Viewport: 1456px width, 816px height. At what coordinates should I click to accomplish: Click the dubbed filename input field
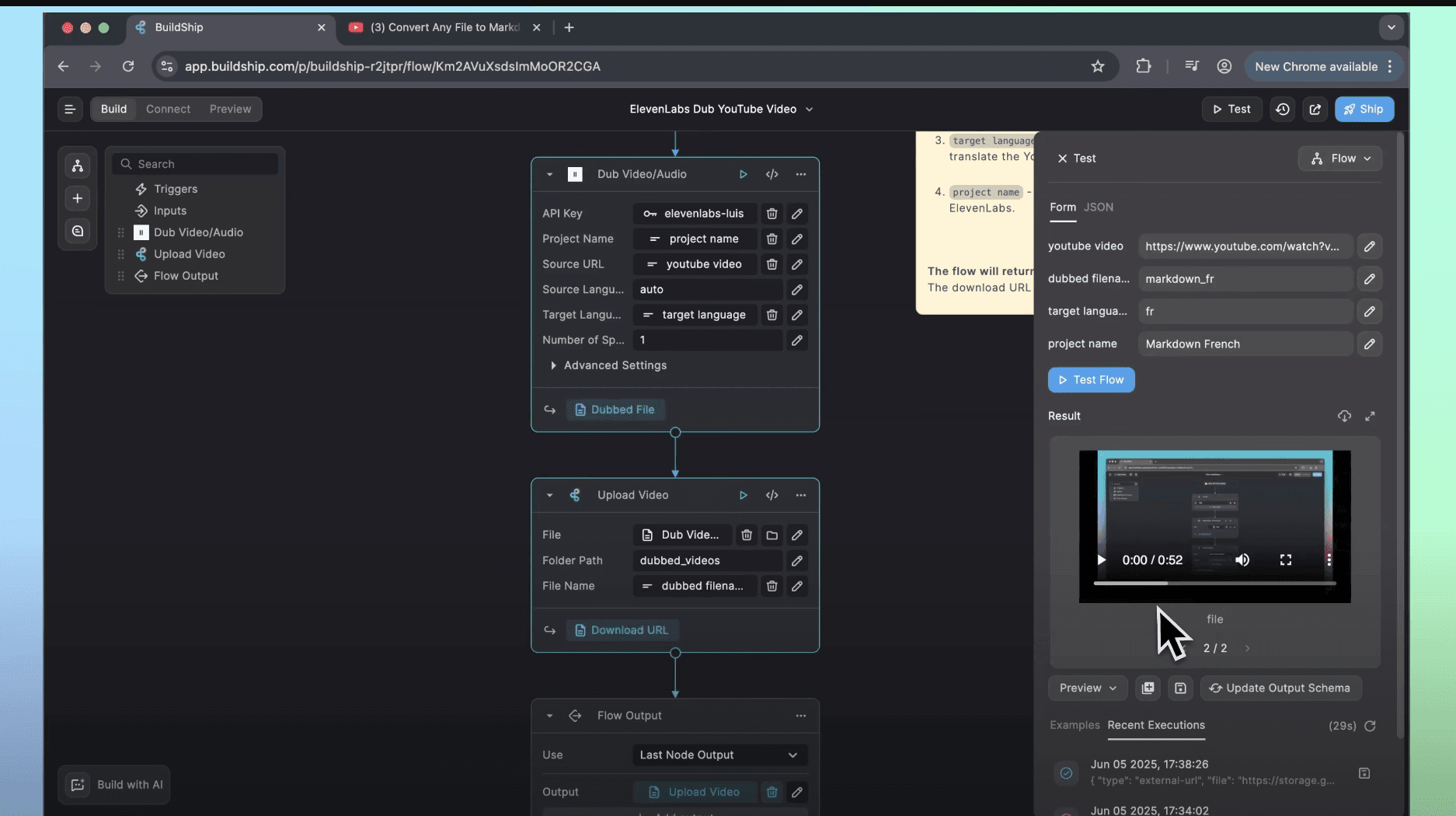point(1245,279)
